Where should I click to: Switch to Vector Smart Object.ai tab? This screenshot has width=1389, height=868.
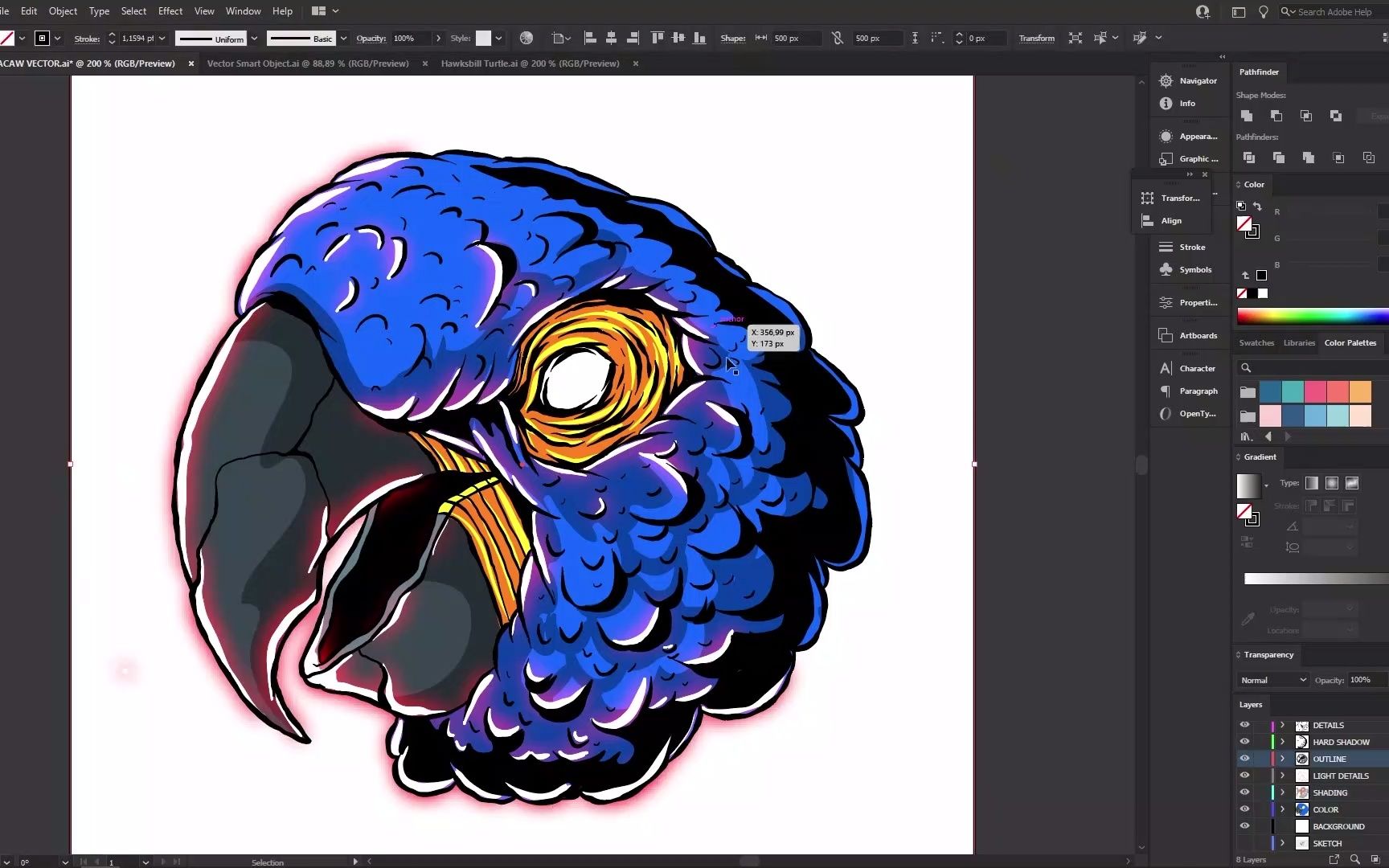308,63
